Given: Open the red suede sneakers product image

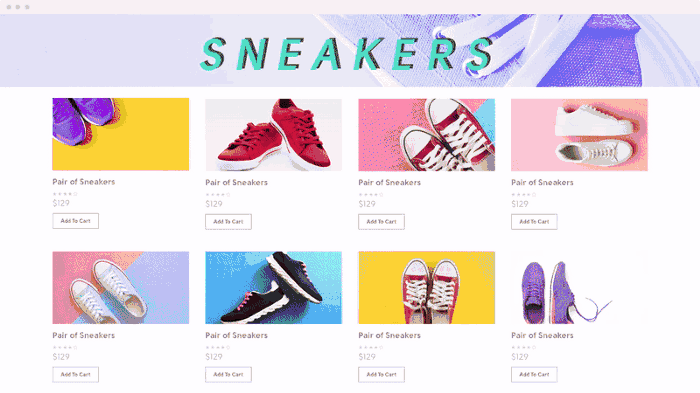Looking at the screenshot, I should click(x=274, y=135).
